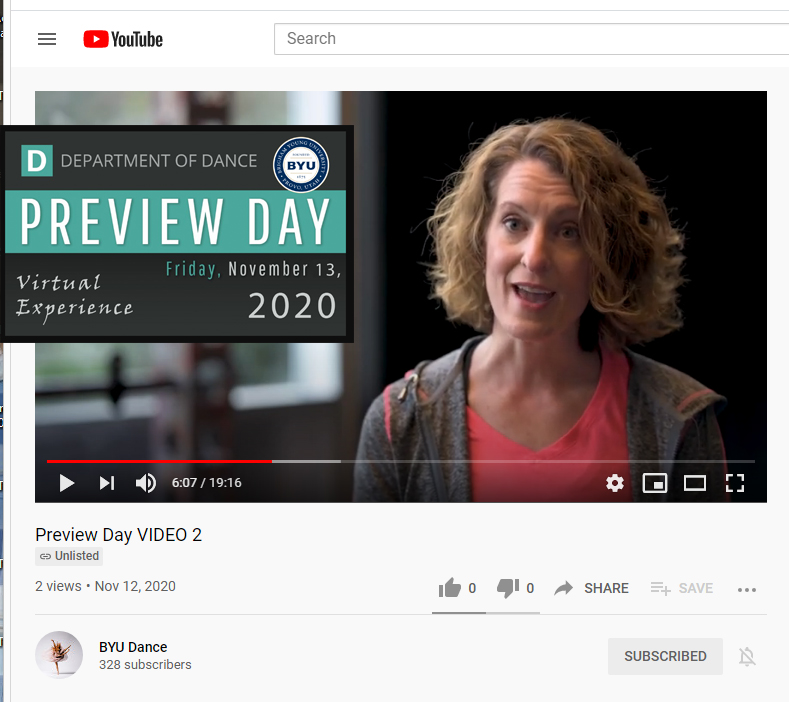Click the SHARE button
The height and width of the screenshot is (702, 789).
coord(592,588)
